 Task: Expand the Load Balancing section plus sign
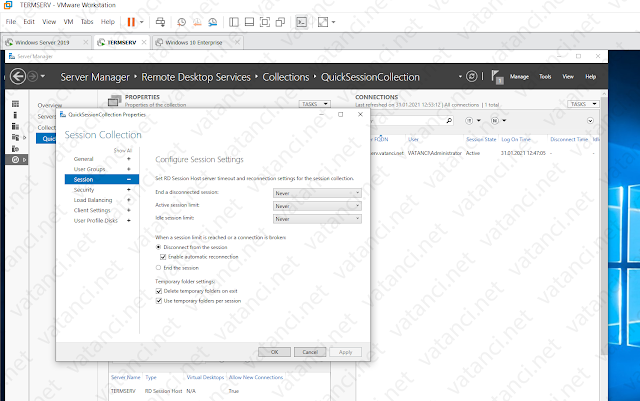click(129, 200)
